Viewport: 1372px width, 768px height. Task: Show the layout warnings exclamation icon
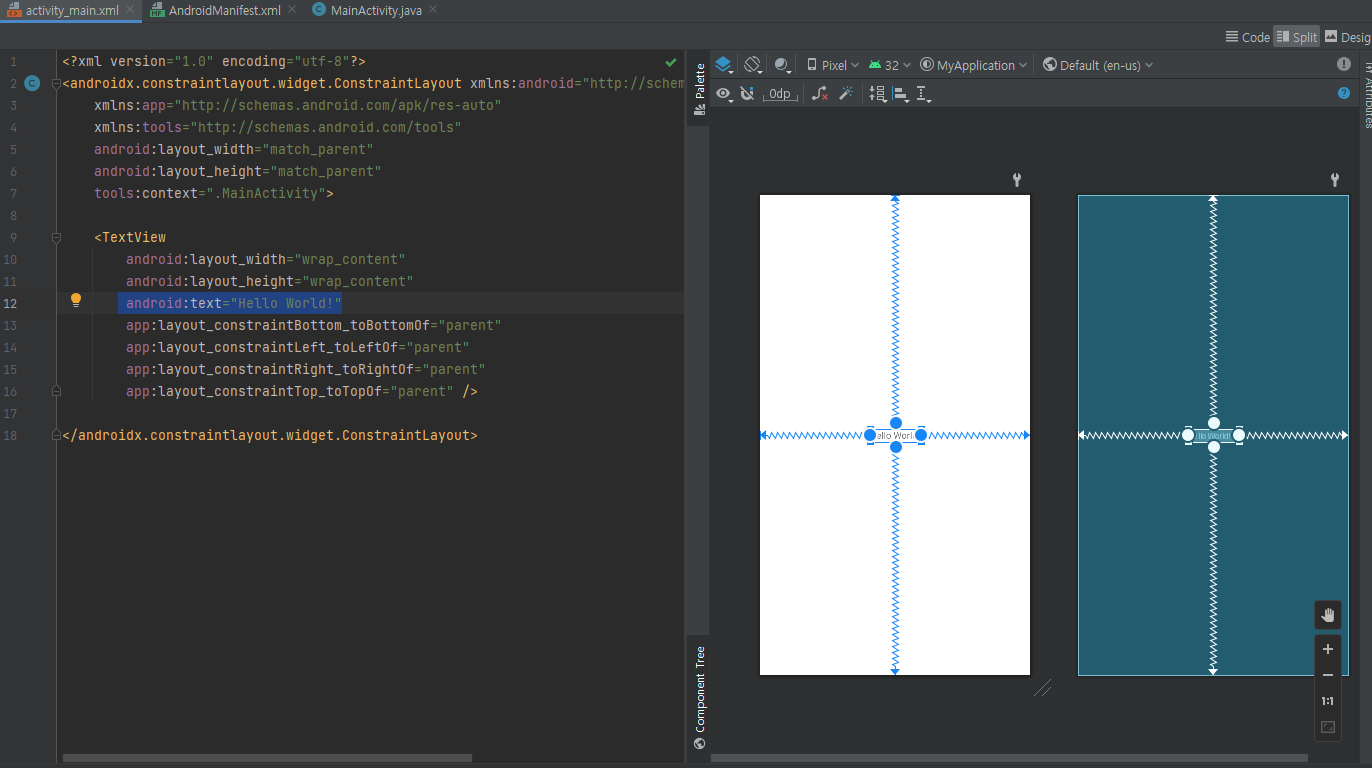1344,64
